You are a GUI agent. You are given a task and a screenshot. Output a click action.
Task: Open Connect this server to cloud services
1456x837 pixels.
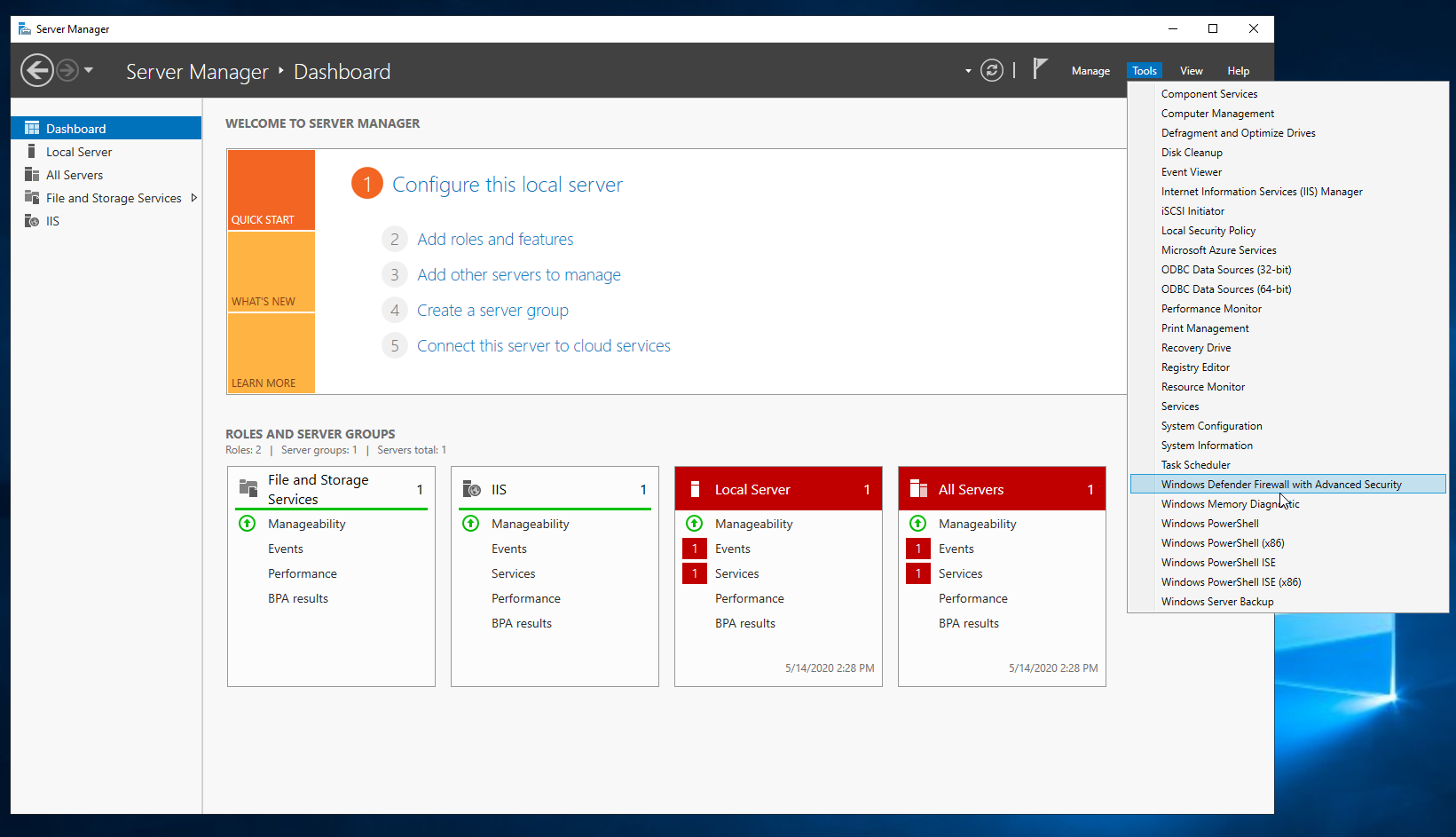[x=544, y=345]
